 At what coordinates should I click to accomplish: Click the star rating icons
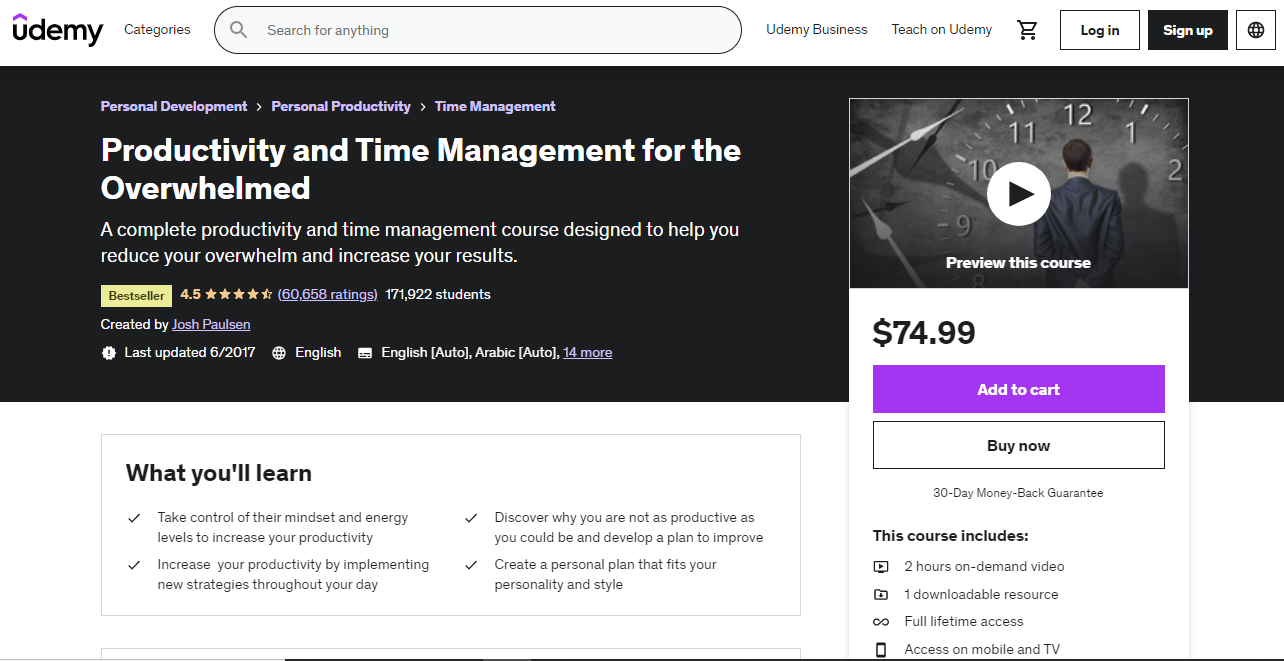point(237,294)
